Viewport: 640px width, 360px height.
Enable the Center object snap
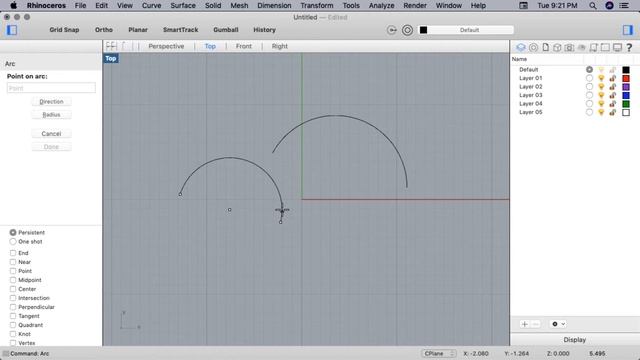[13, 289]
